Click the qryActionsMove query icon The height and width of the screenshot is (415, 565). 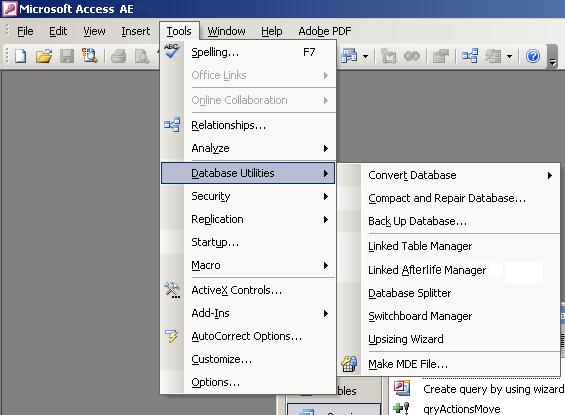[401, 409]
